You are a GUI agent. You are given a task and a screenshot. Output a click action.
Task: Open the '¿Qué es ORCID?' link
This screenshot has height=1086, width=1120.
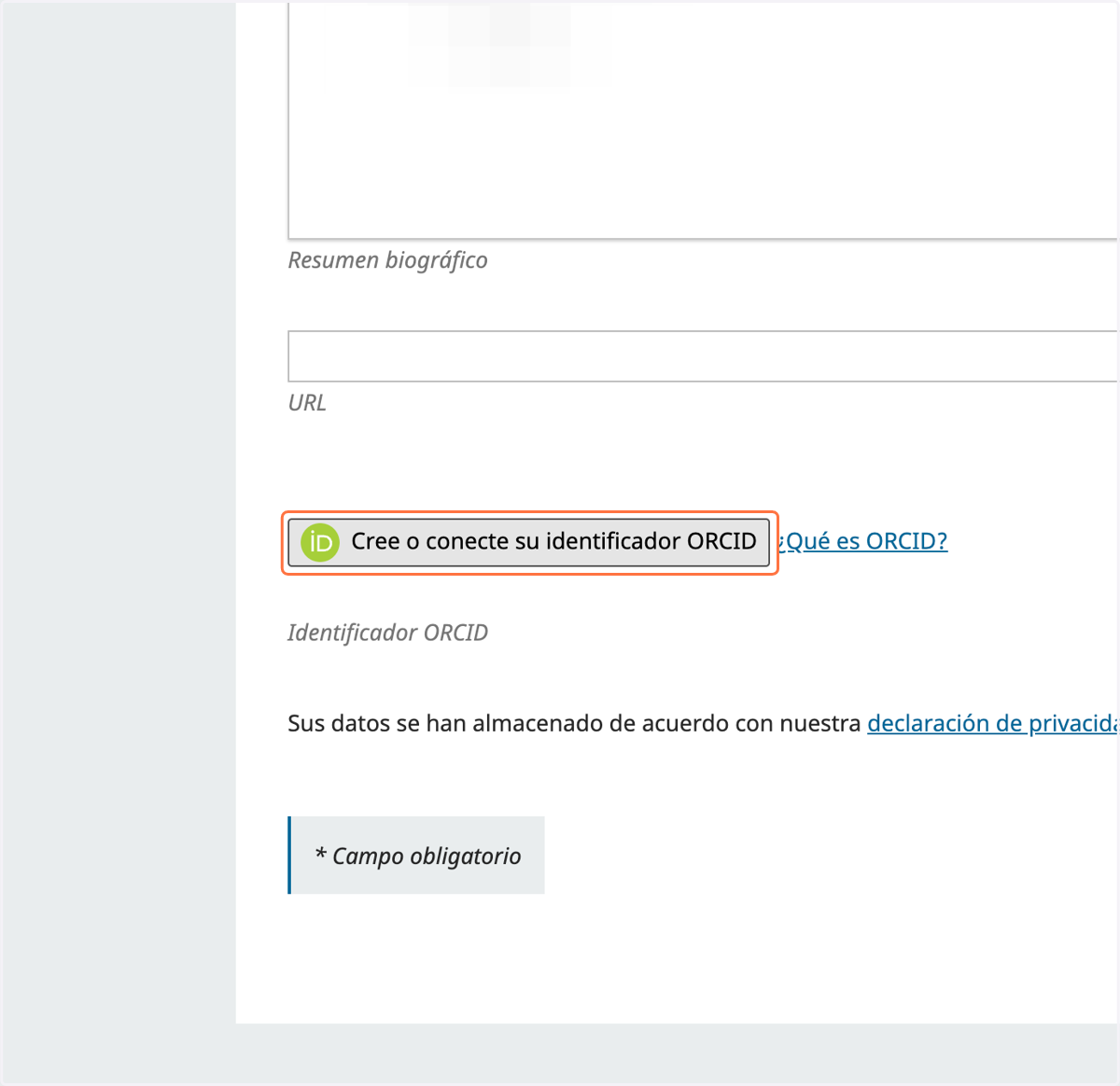(863, 541)
